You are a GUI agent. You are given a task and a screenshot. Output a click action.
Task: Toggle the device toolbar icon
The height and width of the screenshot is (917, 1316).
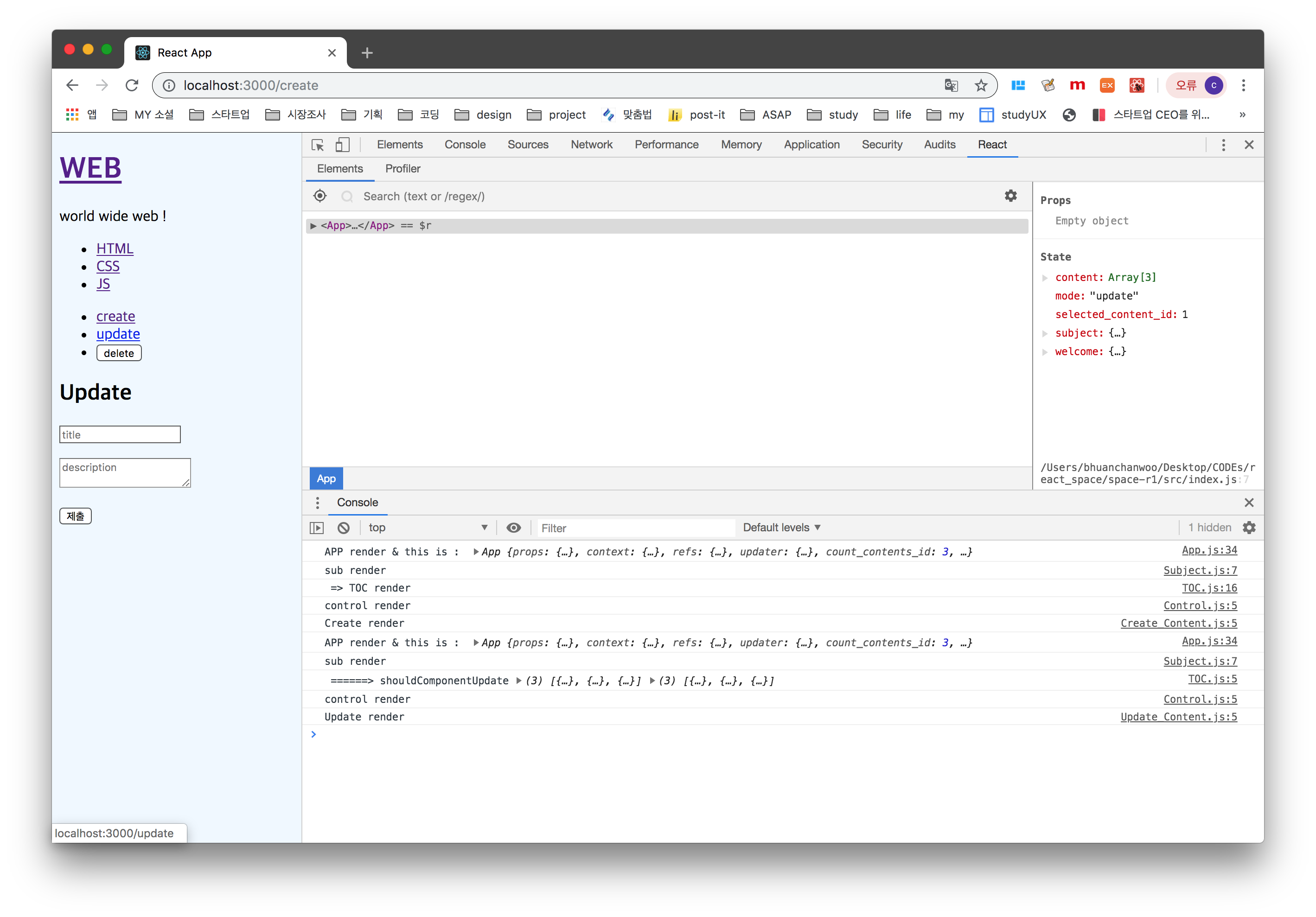(342, 145)
